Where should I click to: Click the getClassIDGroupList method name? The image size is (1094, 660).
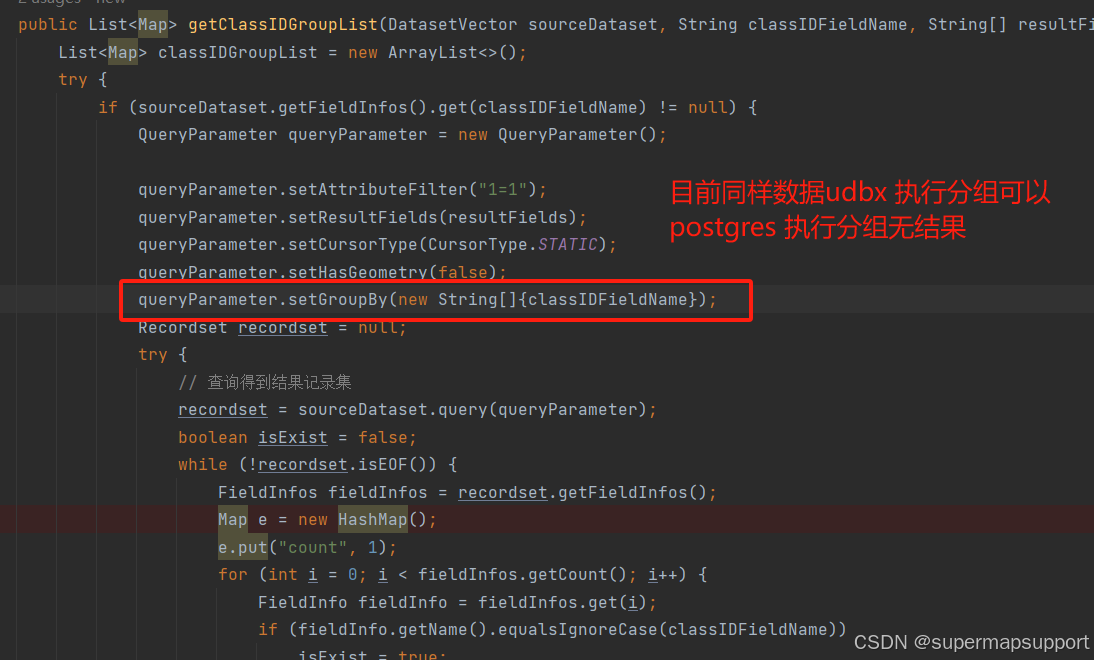(283, 24)
